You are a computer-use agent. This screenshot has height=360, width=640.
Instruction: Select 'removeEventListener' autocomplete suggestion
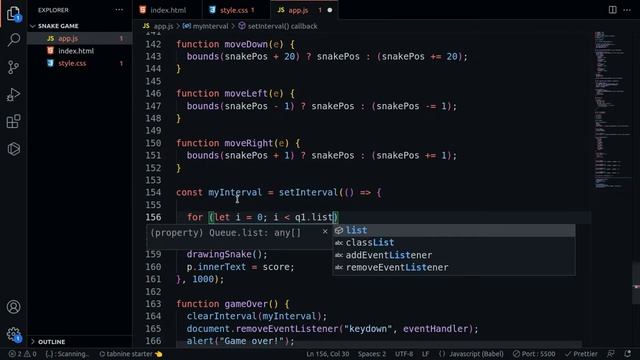pos(454,267)
